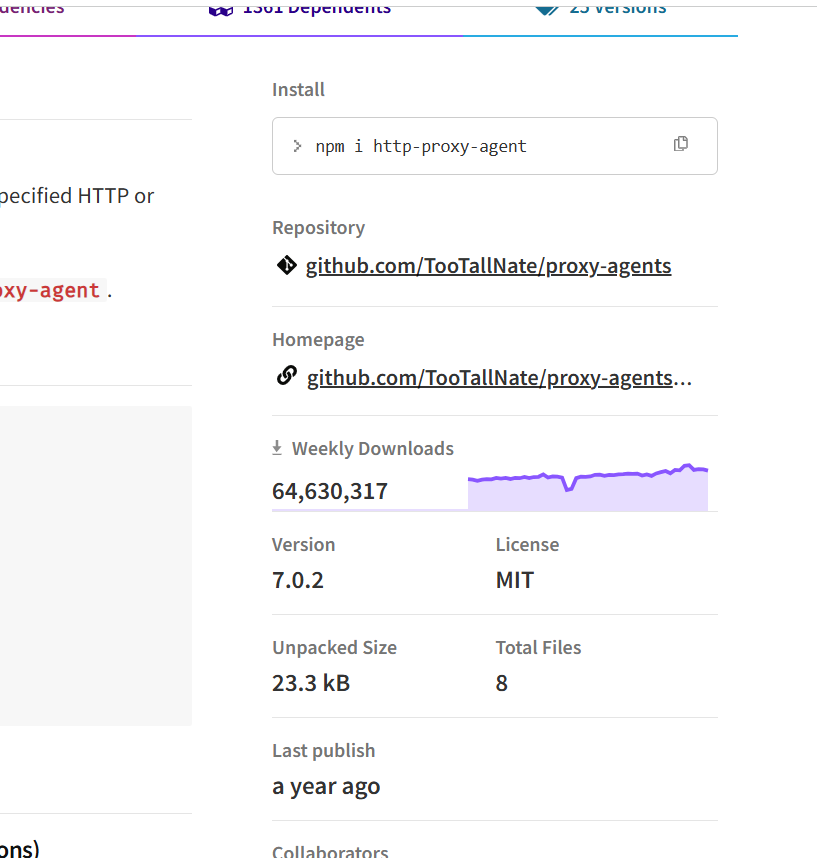
Task: Click the Unpacked Size label
Action: 334,647
